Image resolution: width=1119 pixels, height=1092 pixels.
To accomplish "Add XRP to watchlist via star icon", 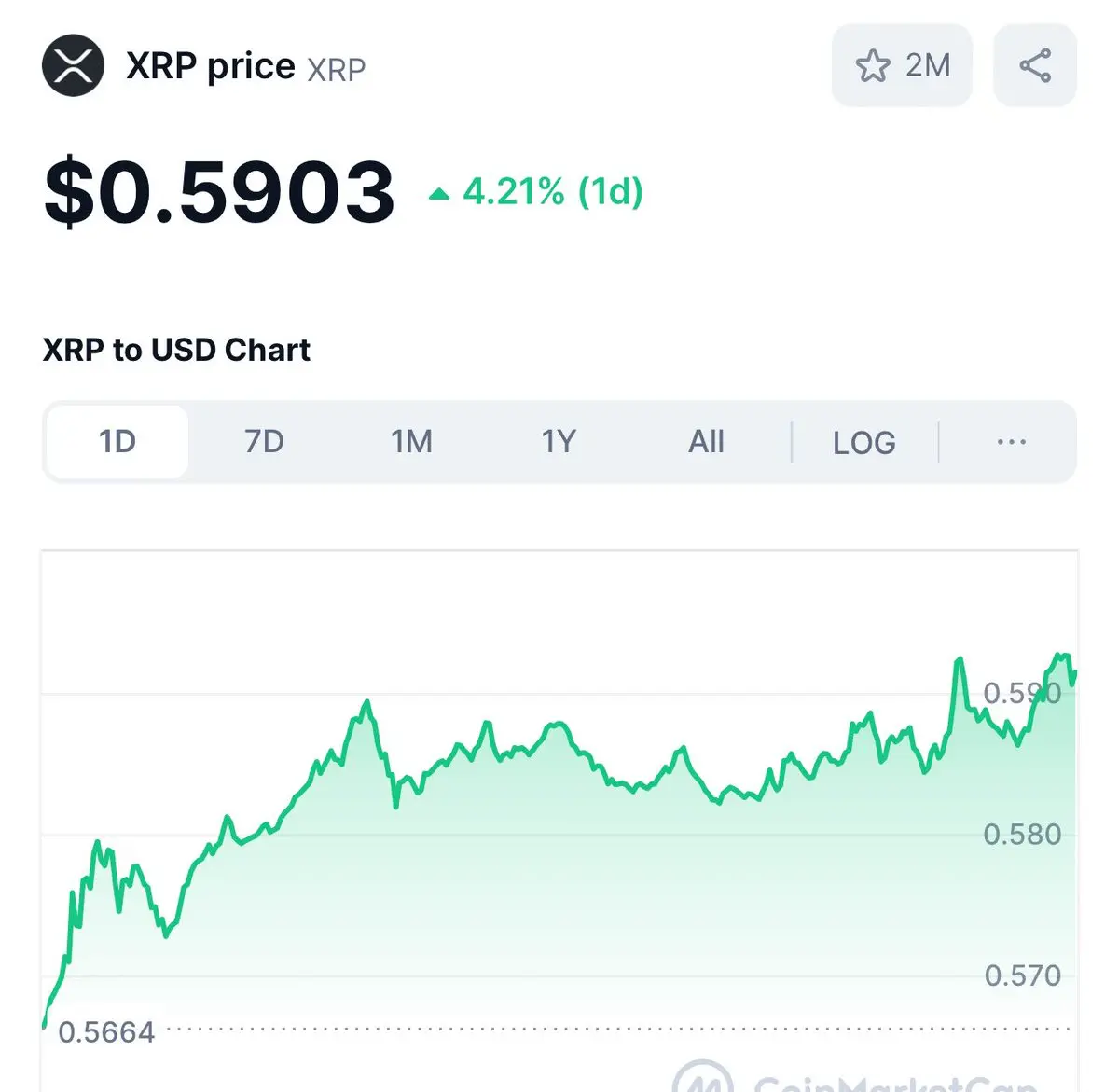I will (x=873, y=66).
